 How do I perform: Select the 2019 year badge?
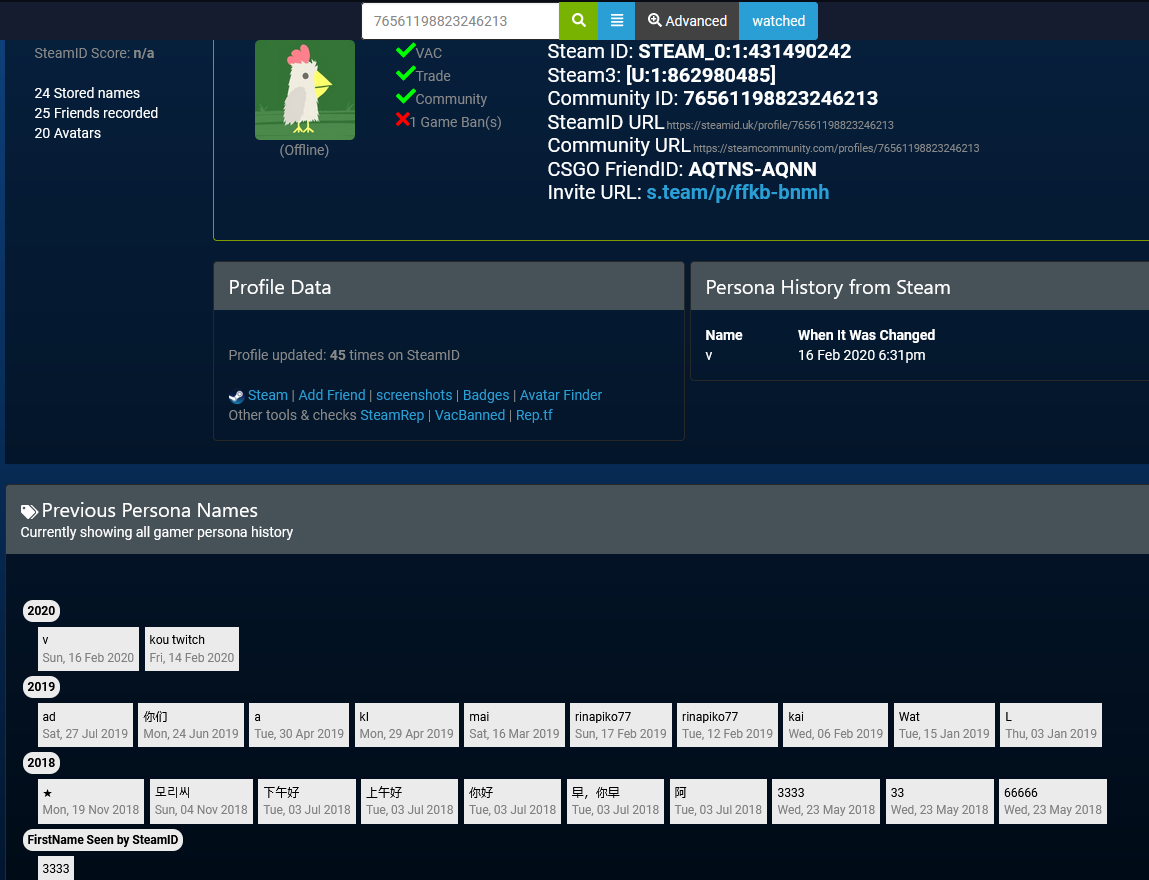41,687
